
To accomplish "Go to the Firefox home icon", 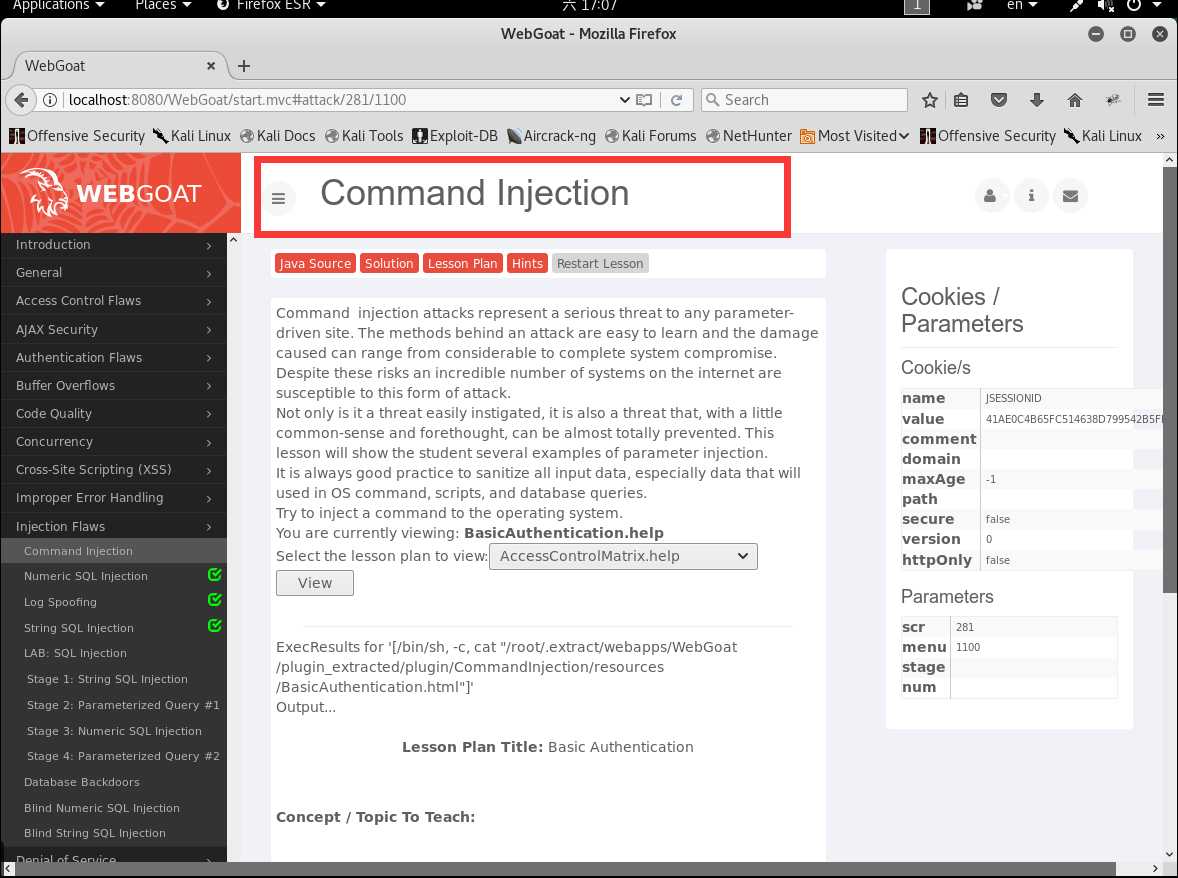I will pyautogui.click(x=1074, y=100).
